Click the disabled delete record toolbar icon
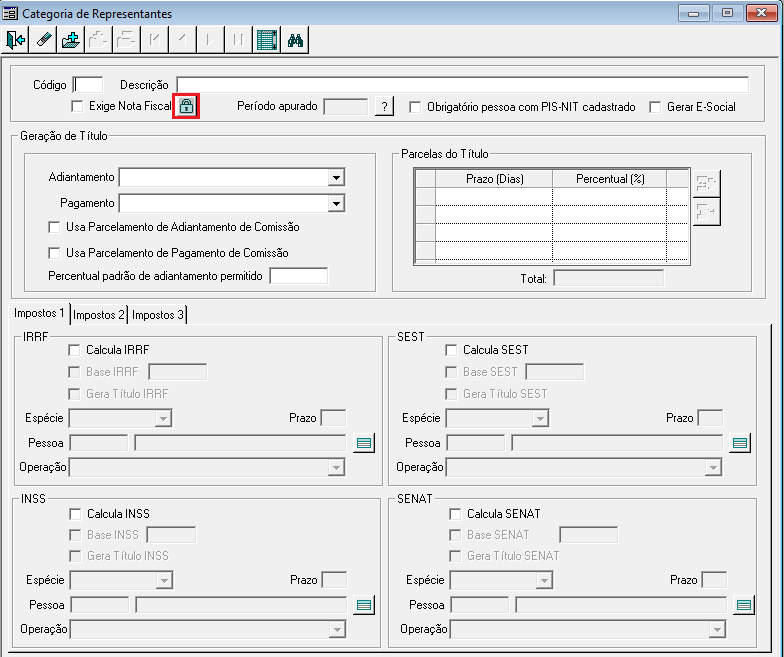The height and width of the screenshot is (657, 784). coord(125,40)
